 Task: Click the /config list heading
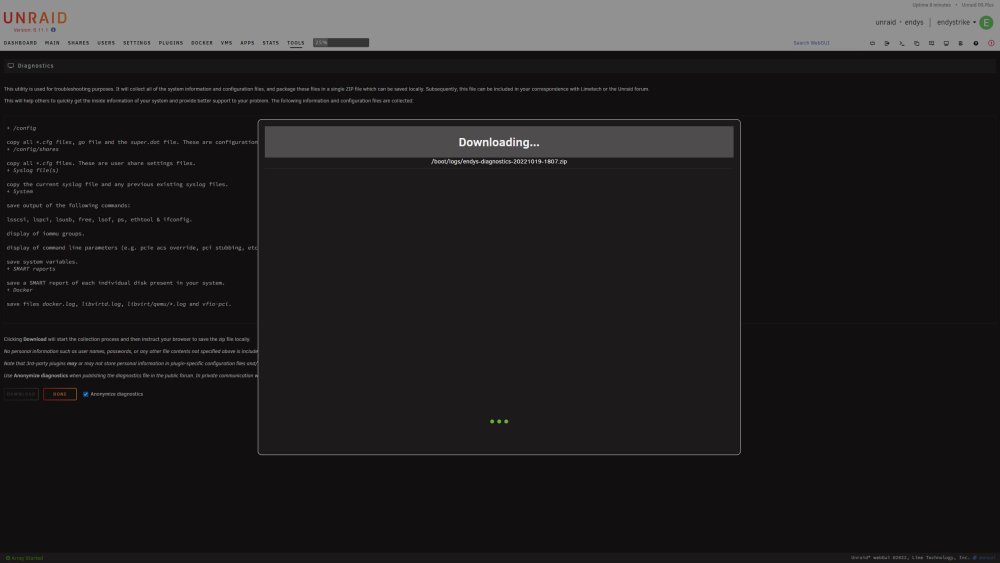click(x=24, y=128)
